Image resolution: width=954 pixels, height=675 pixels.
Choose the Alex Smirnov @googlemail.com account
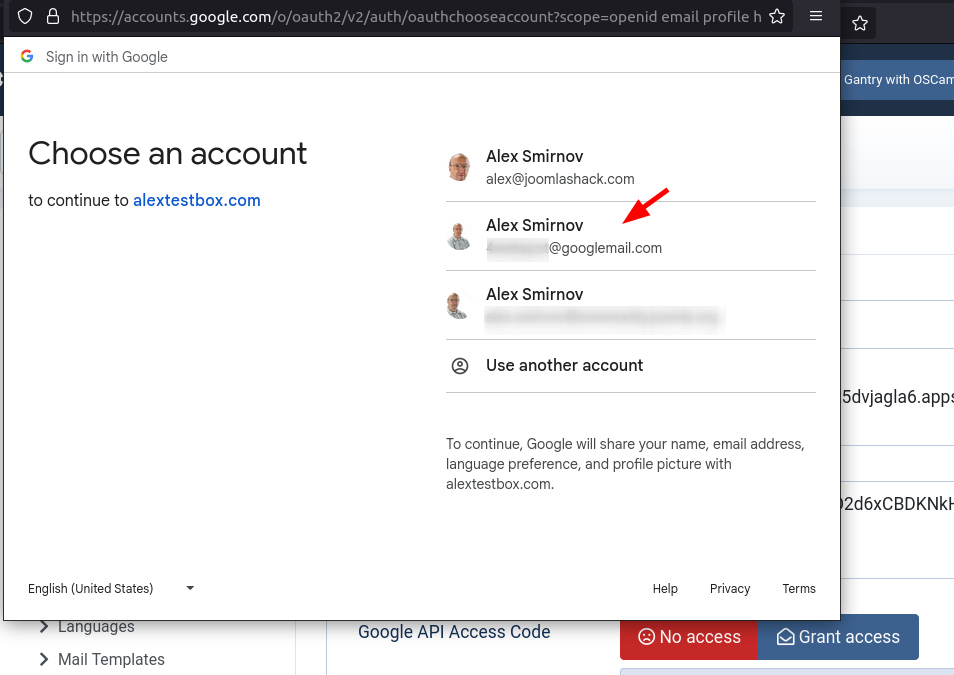631,236
